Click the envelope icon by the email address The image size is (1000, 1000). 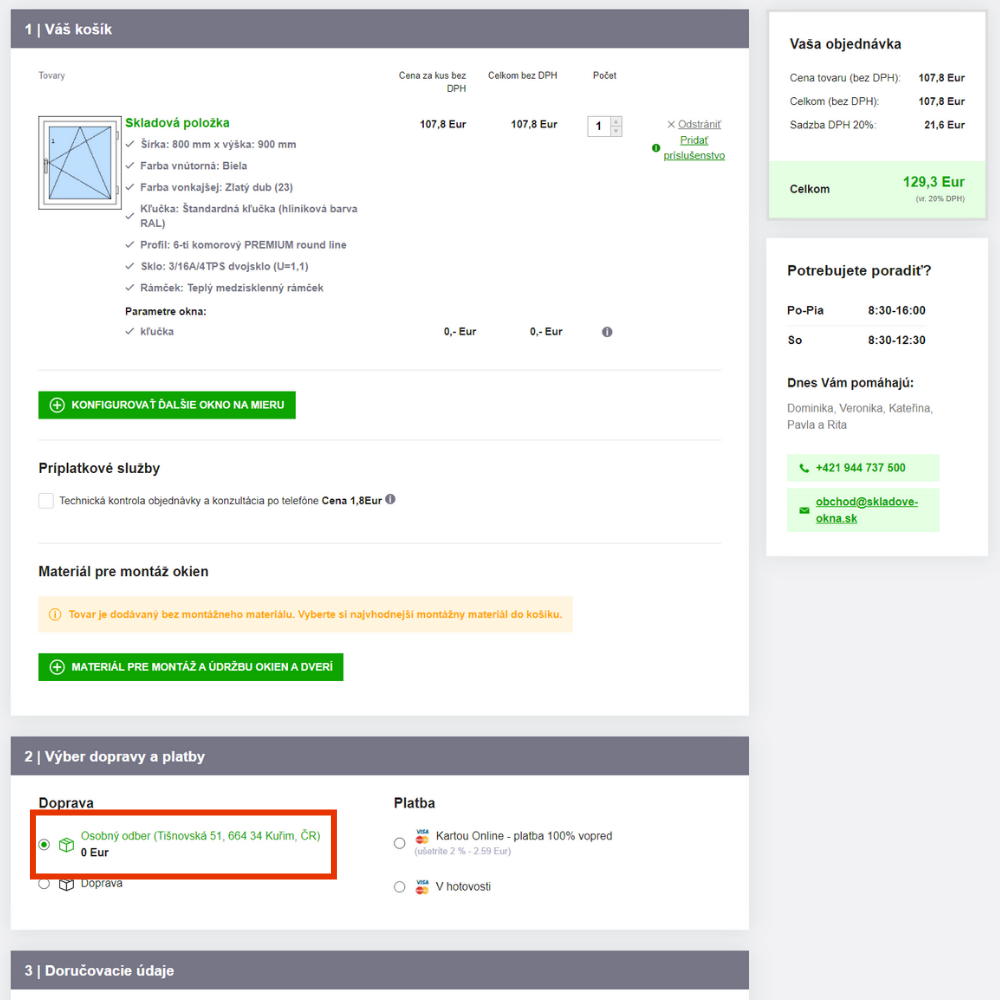[x=804, y=510]
